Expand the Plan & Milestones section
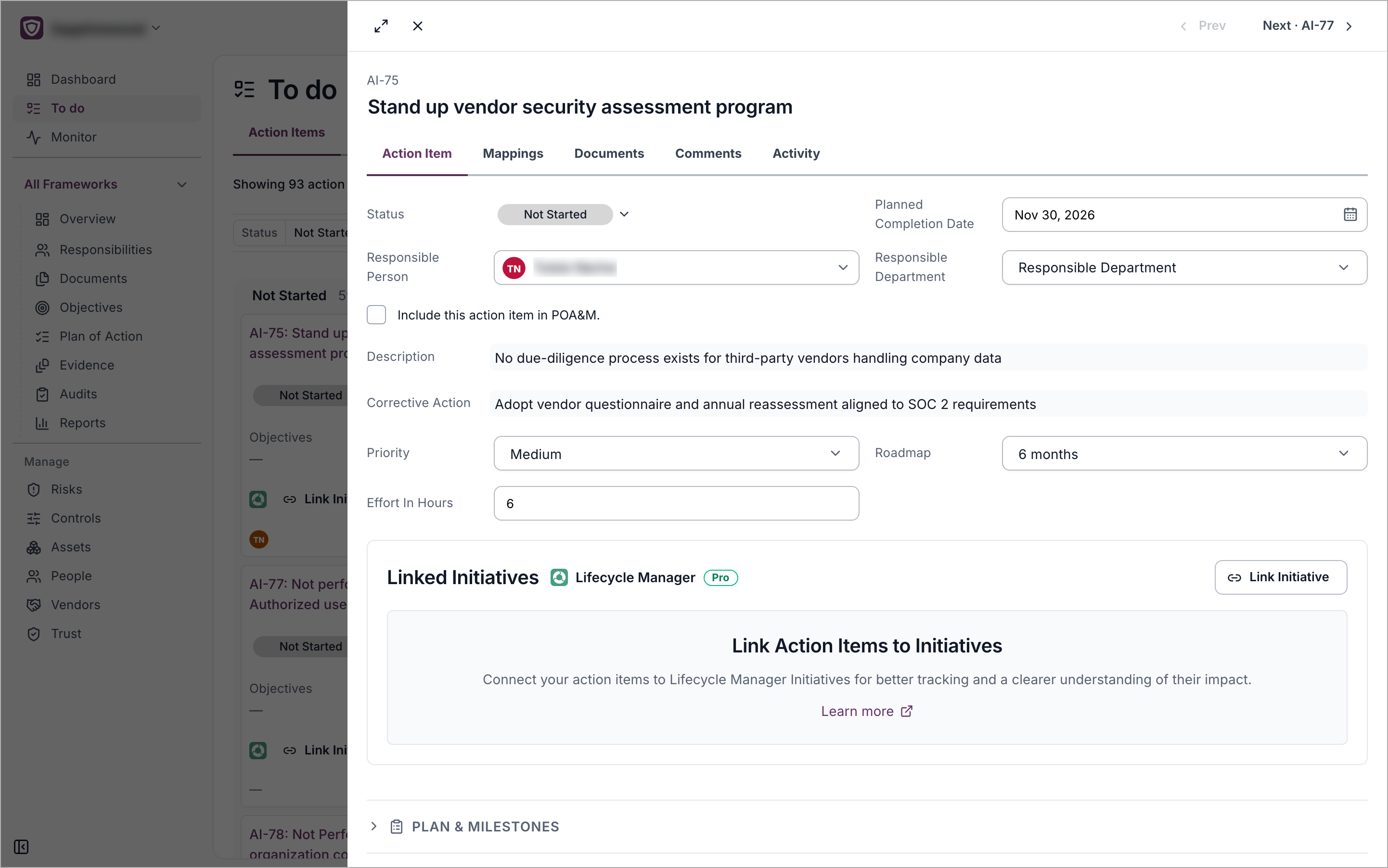Screen dimensions: 1388x868 click(374, 826)
